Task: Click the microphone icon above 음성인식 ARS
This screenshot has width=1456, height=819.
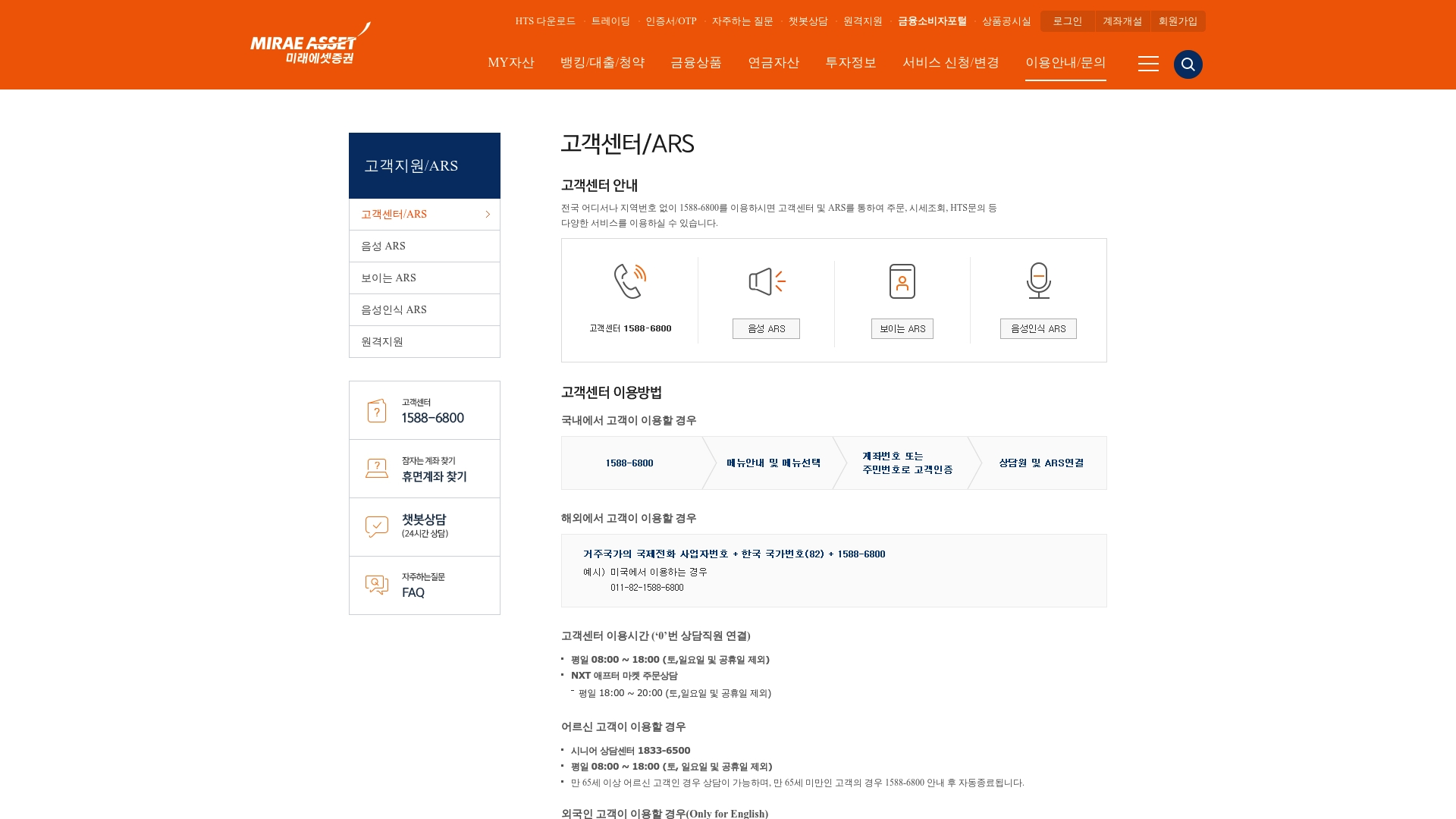Action: (1038, 281)
